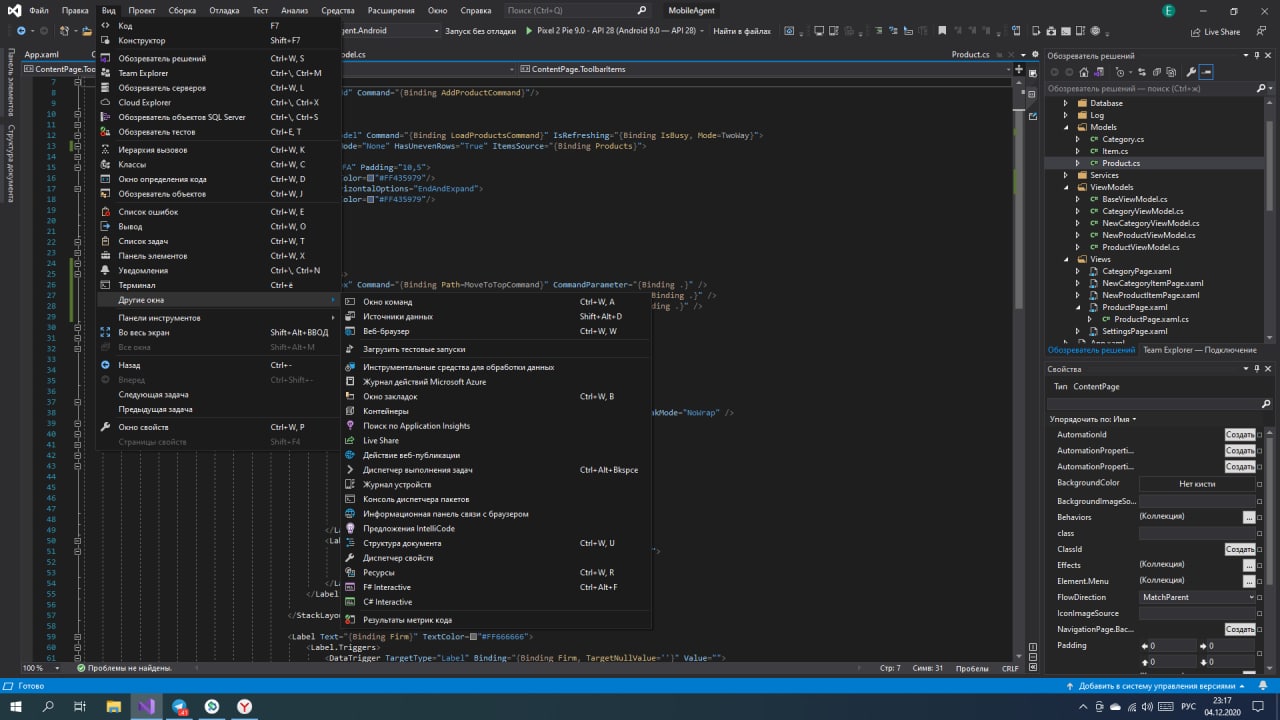Viewport: 1280px width, 720px height.
Task: Open File Explorer from the Windows taskbar
Action: click(x=114, y=706)
